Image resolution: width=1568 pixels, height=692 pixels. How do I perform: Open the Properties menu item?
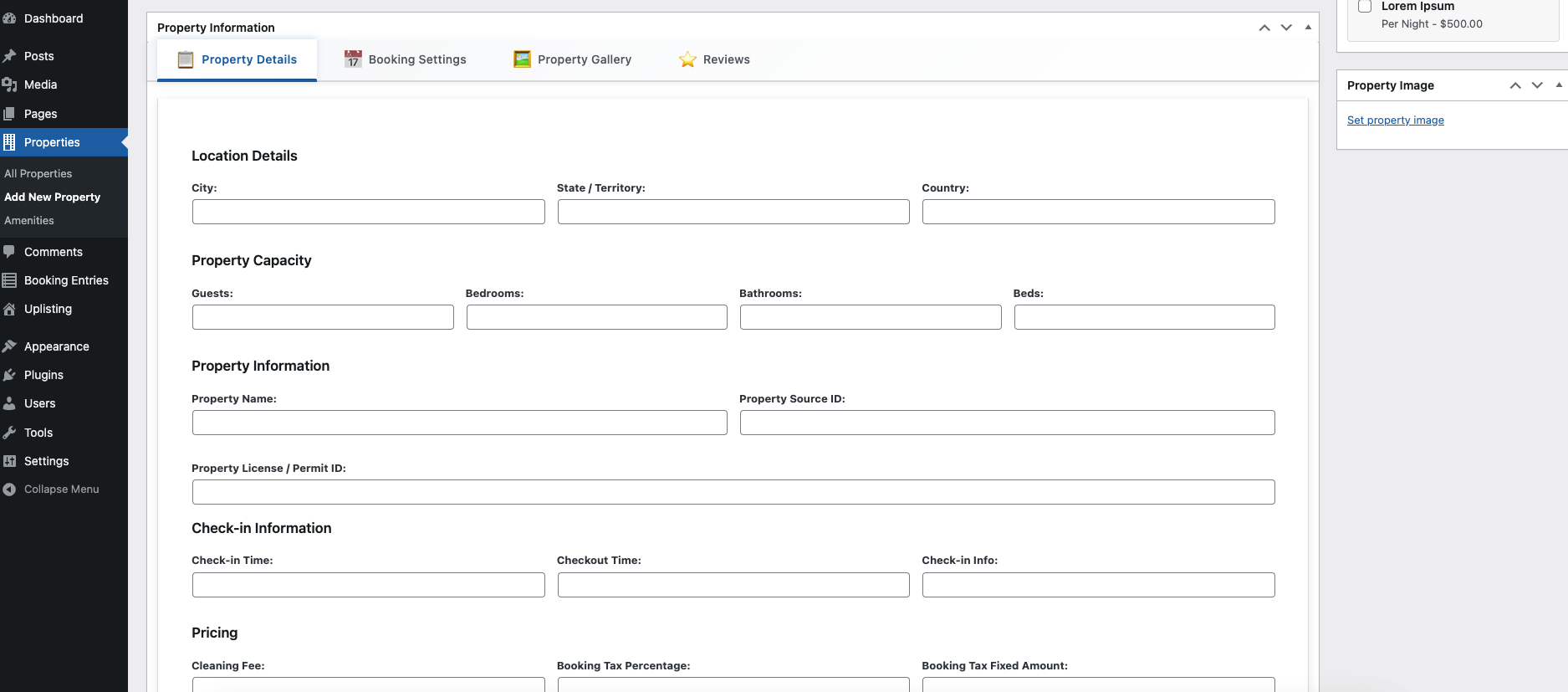(64, 142)
